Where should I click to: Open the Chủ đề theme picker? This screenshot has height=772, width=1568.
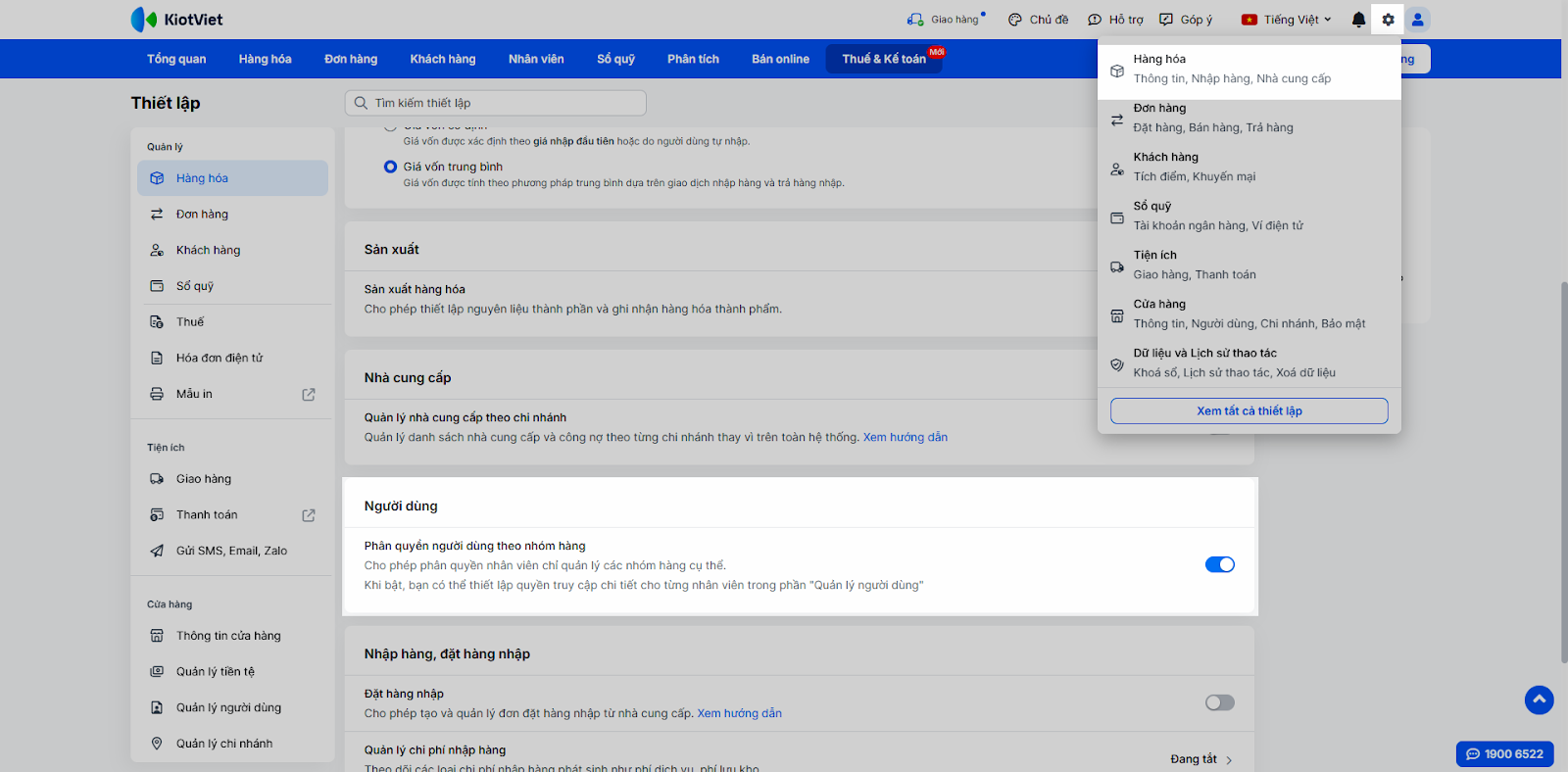pos(1038,20)
